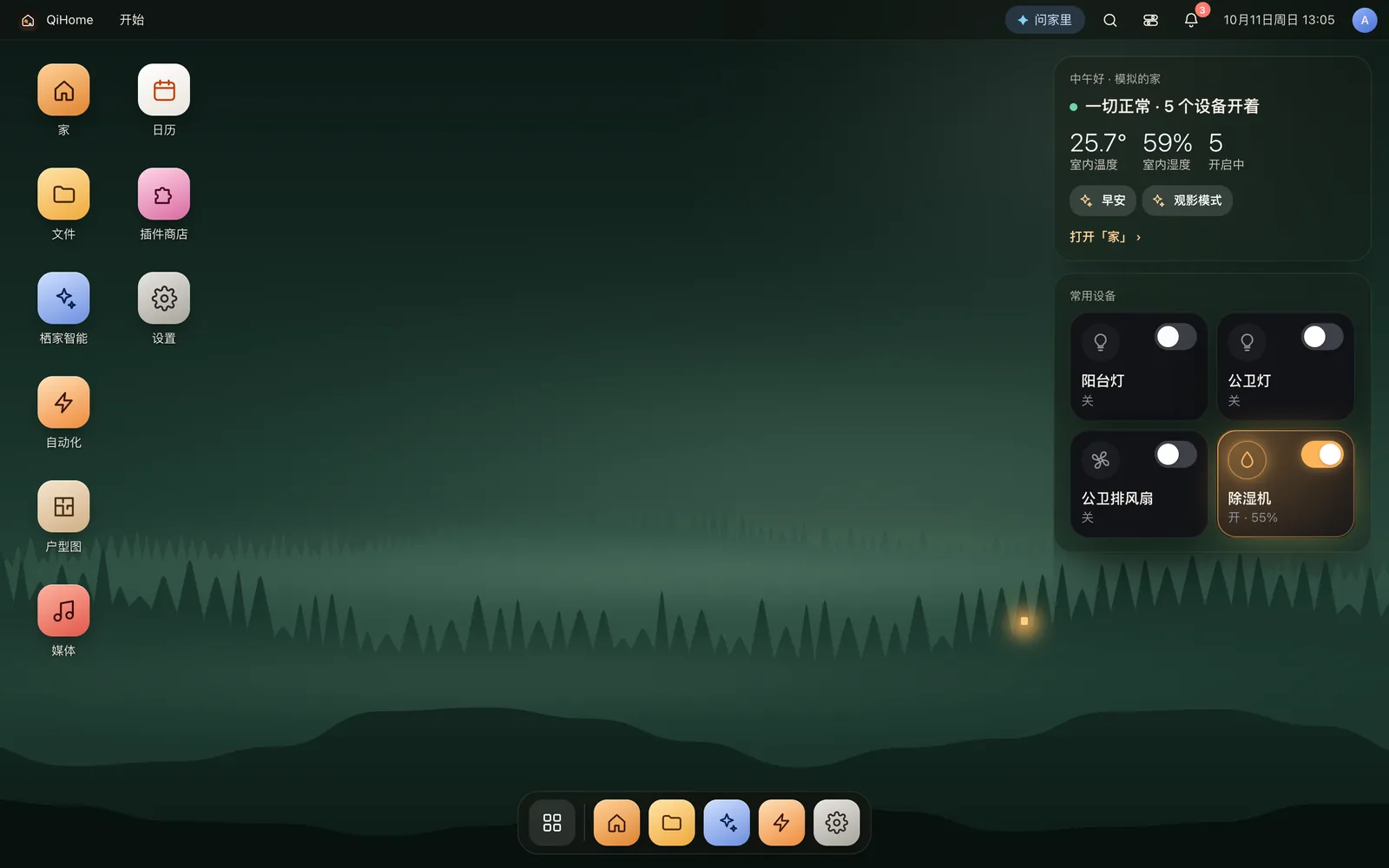Click the 打开「家」 link

1105,237
